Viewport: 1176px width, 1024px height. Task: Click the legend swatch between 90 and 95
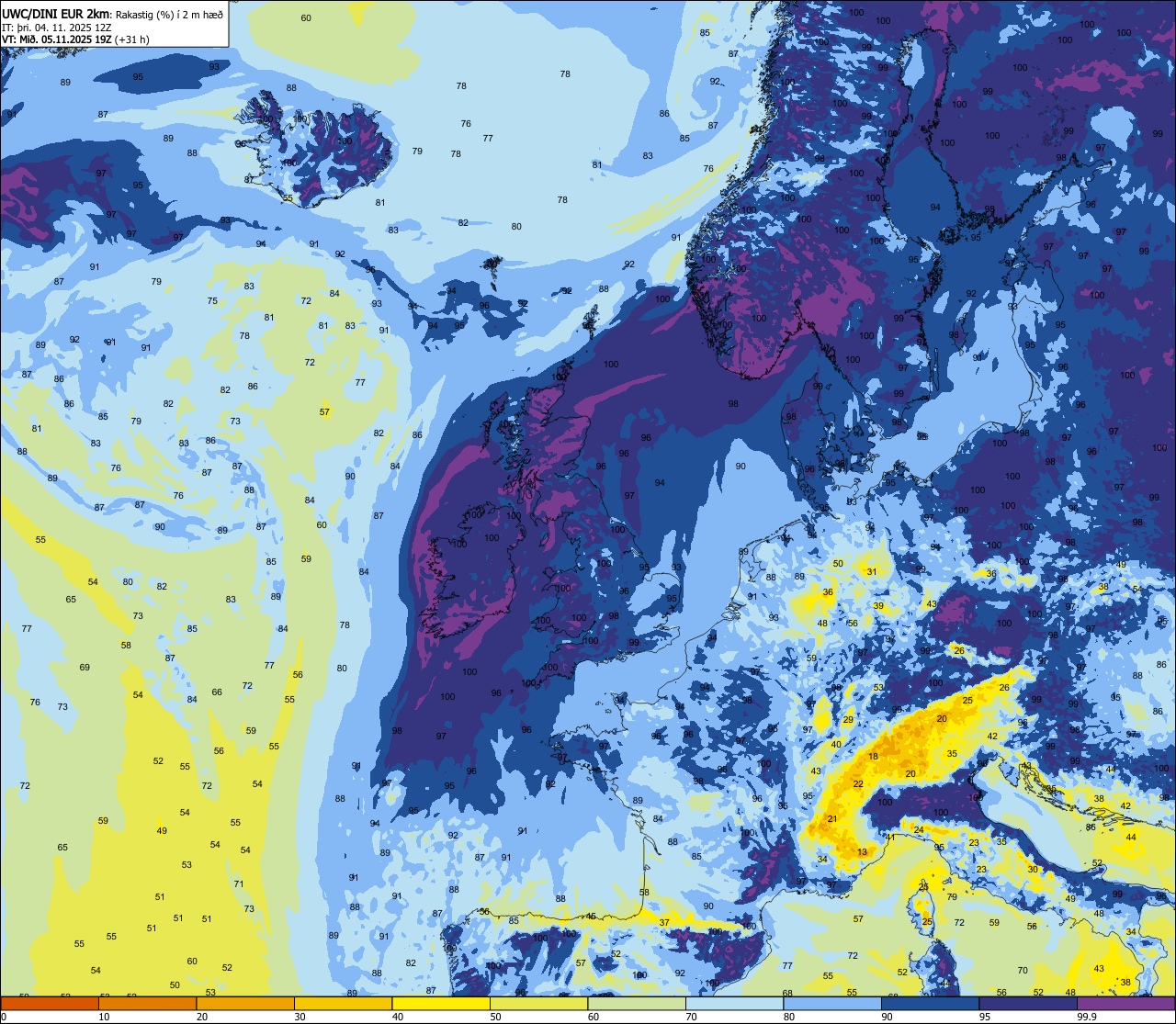[x=931, y=1003]
